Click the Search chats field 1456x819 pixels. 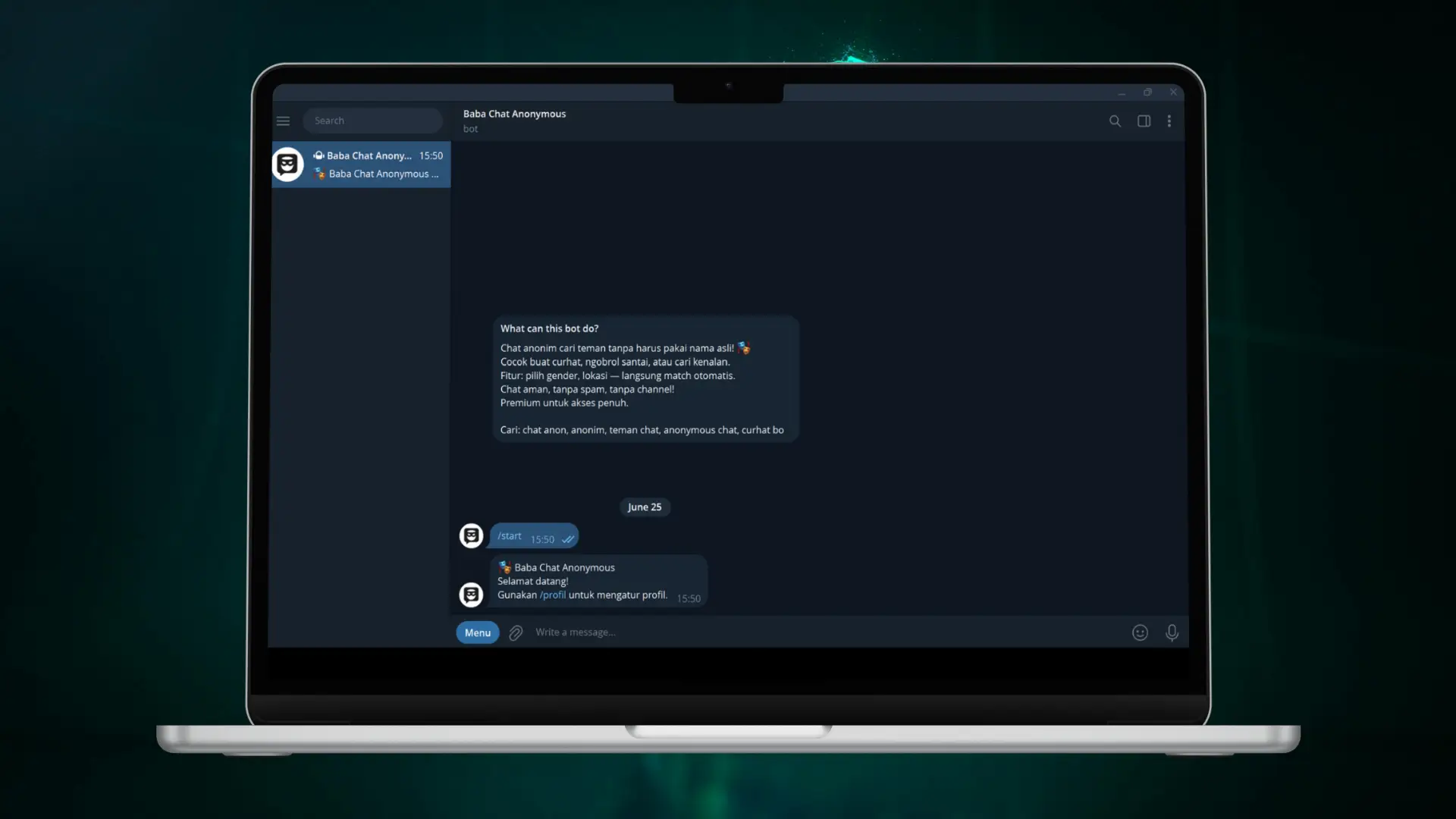[x=372, y=121]
